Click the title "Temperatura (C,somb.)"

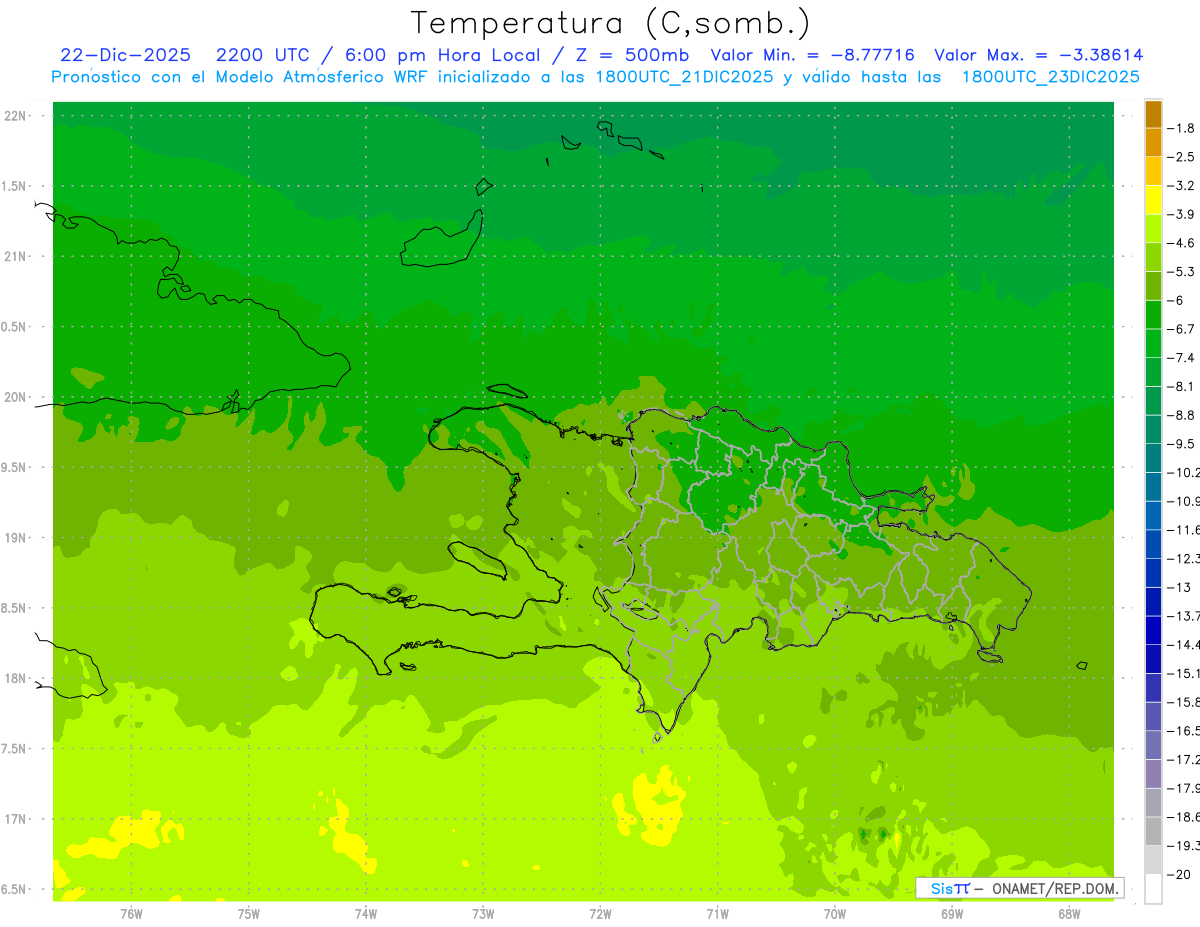pos(611,23)
